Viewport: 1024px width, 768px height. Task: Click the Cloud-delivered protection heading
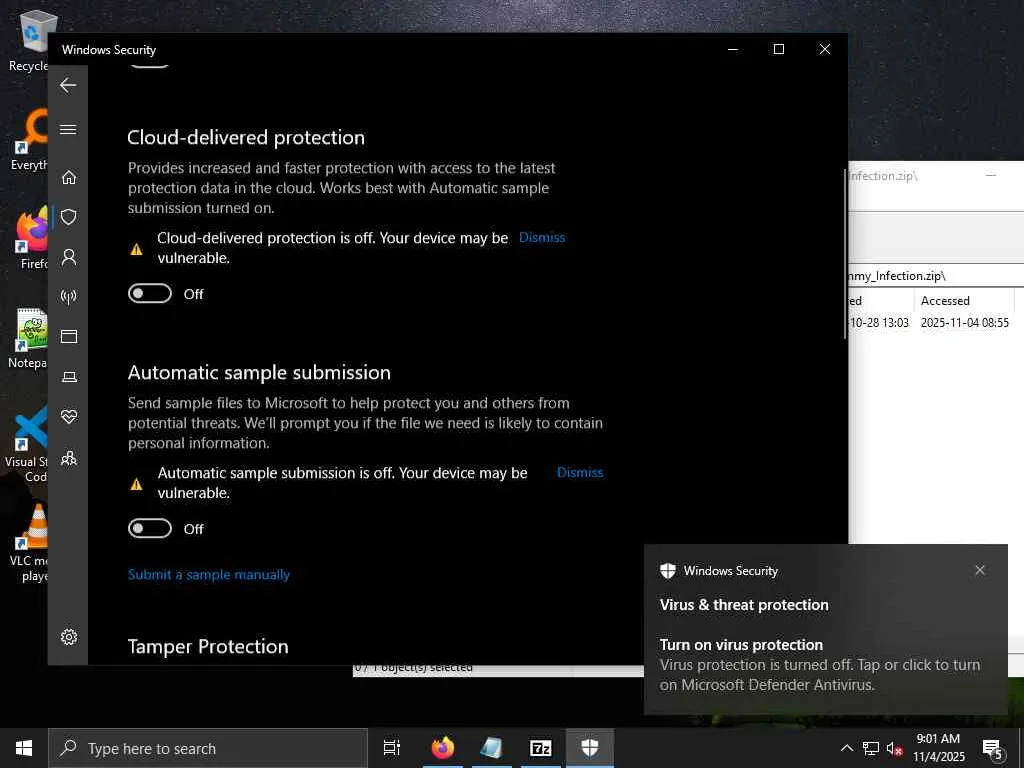(x=246, y=138)
